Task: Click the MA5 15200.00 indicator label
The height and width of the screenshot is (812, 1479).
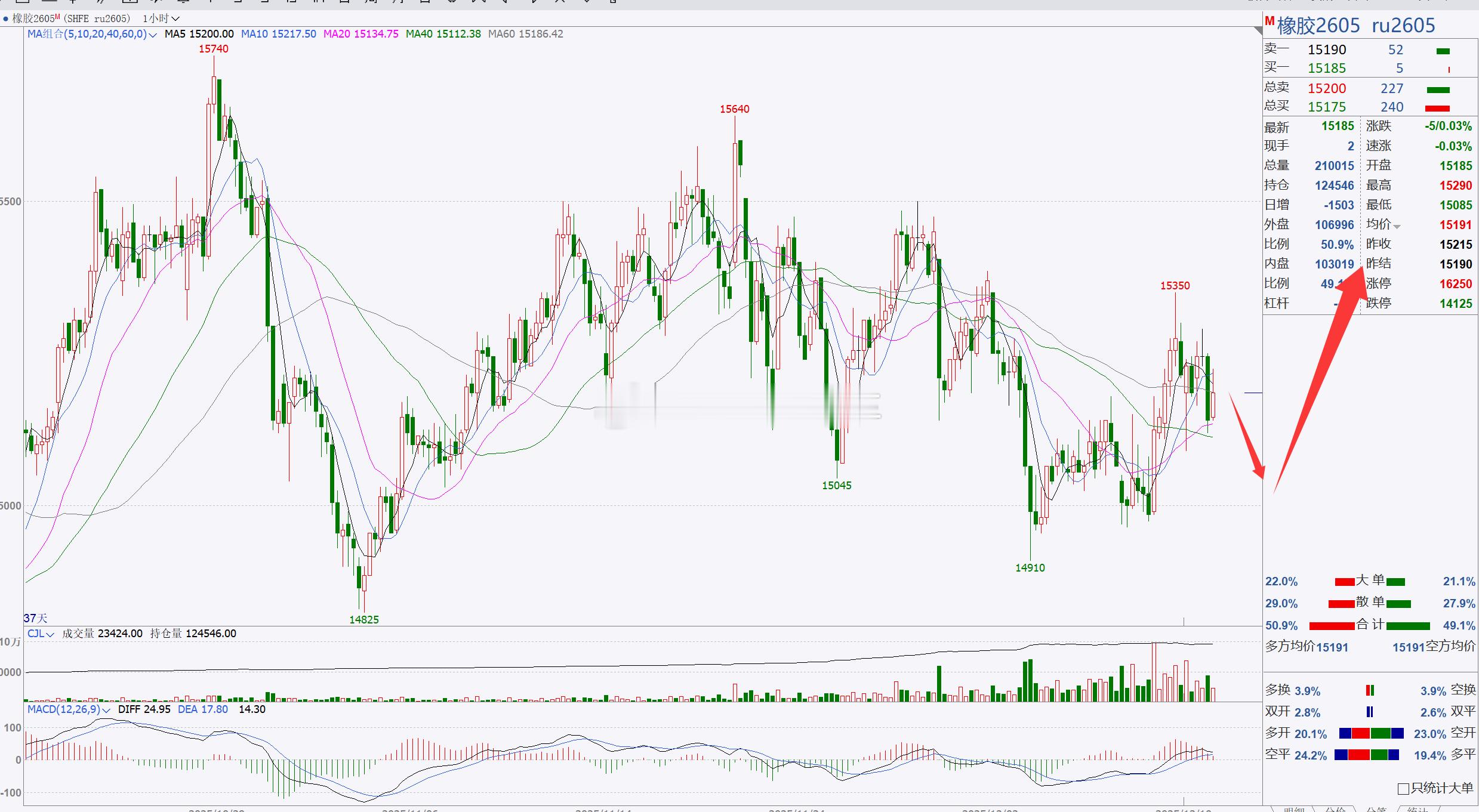Action: (199, 34)
